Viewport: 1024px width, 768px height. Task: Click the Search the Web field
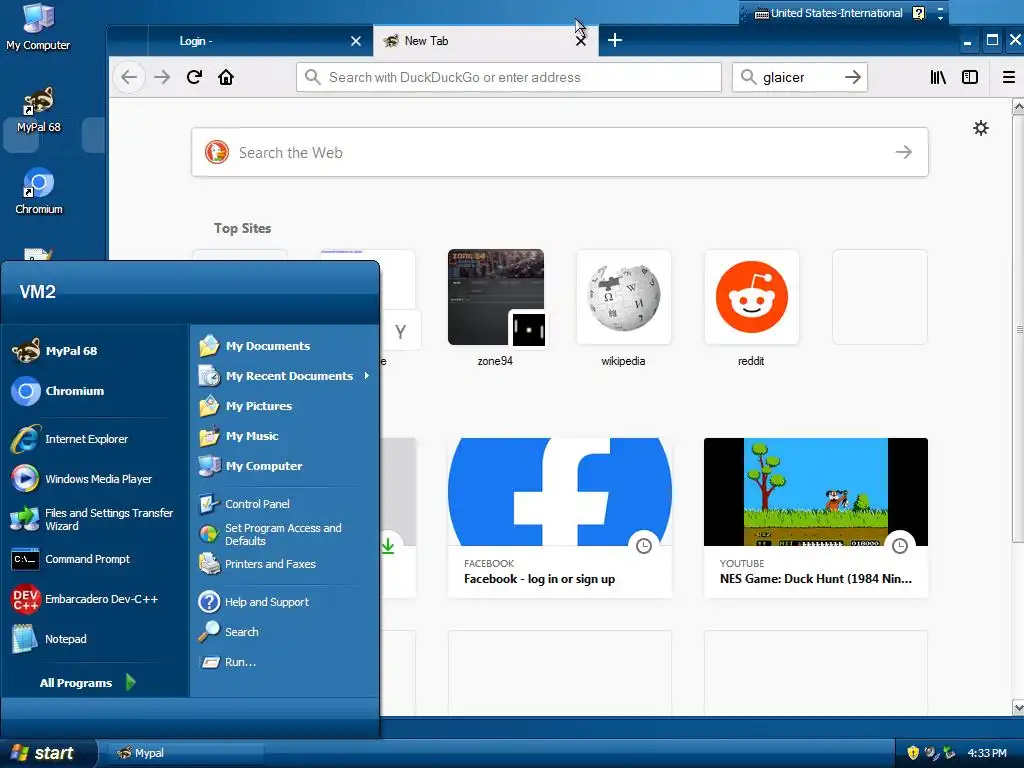tap(560, 152)
